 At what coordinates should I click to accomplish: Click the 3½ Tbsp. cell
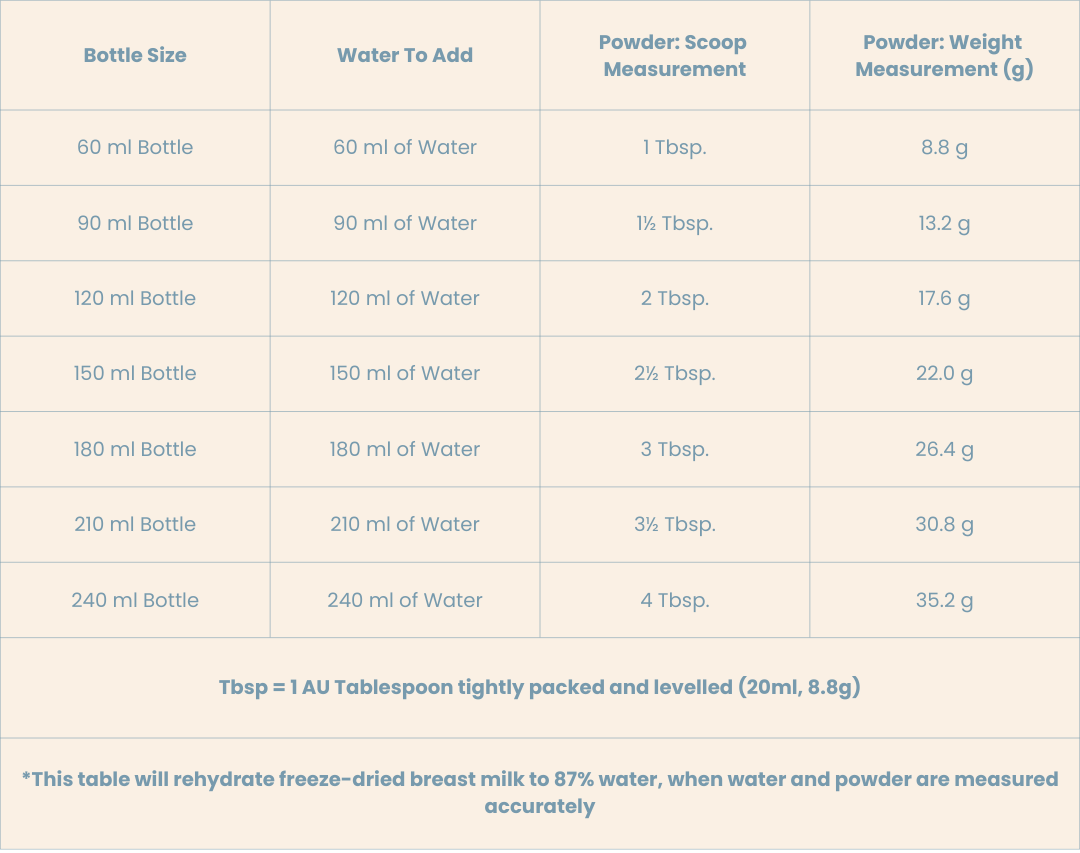click(x=674, y=524)
